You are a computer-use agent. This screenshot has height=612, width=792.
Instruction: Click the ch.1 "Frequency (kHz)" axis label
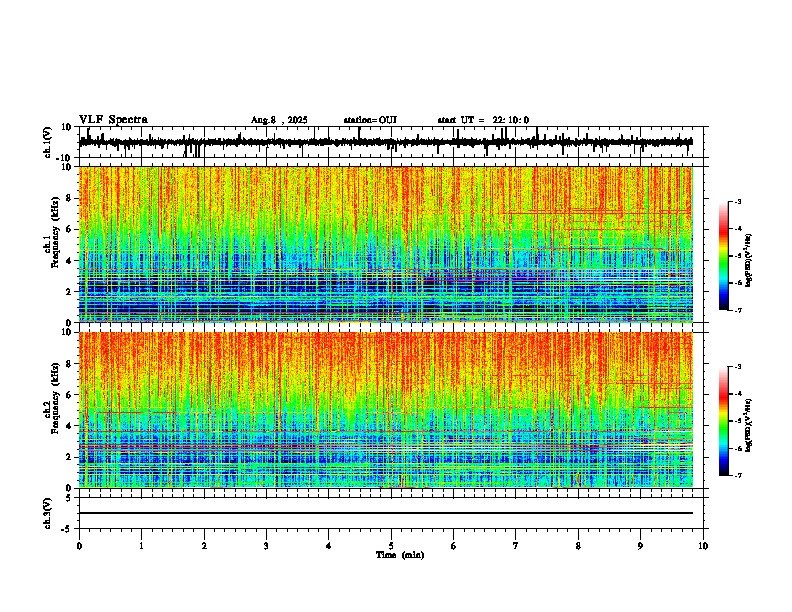click(x=55, y=232)
